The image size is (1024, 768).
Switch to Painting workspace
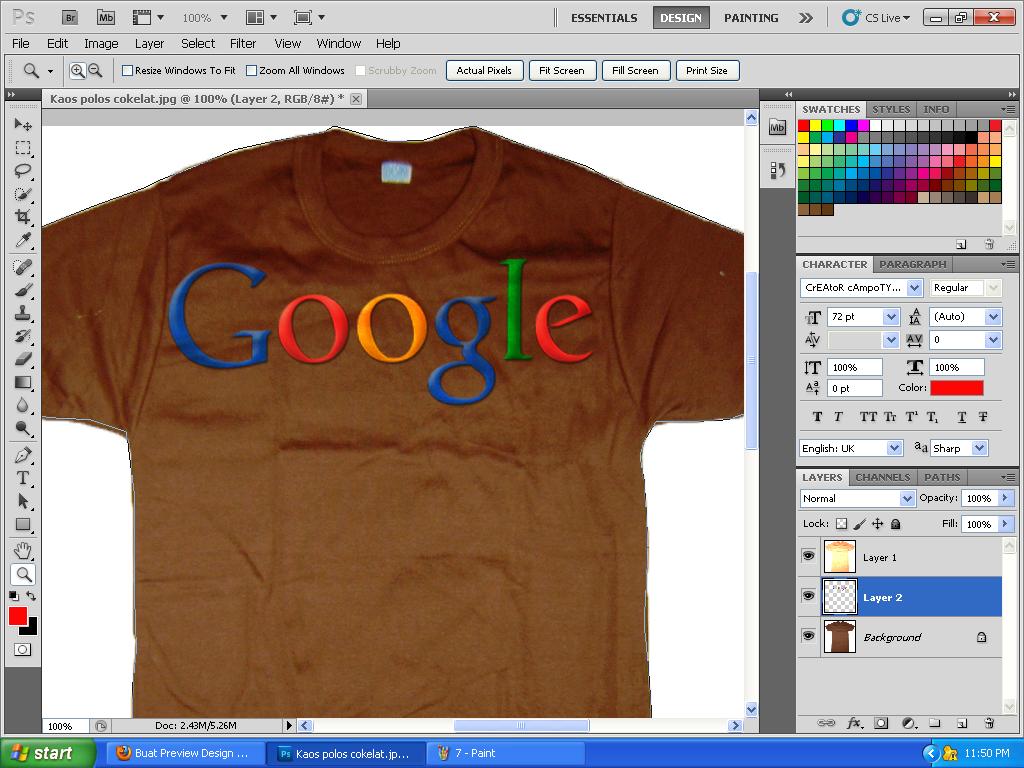[751, 18]
